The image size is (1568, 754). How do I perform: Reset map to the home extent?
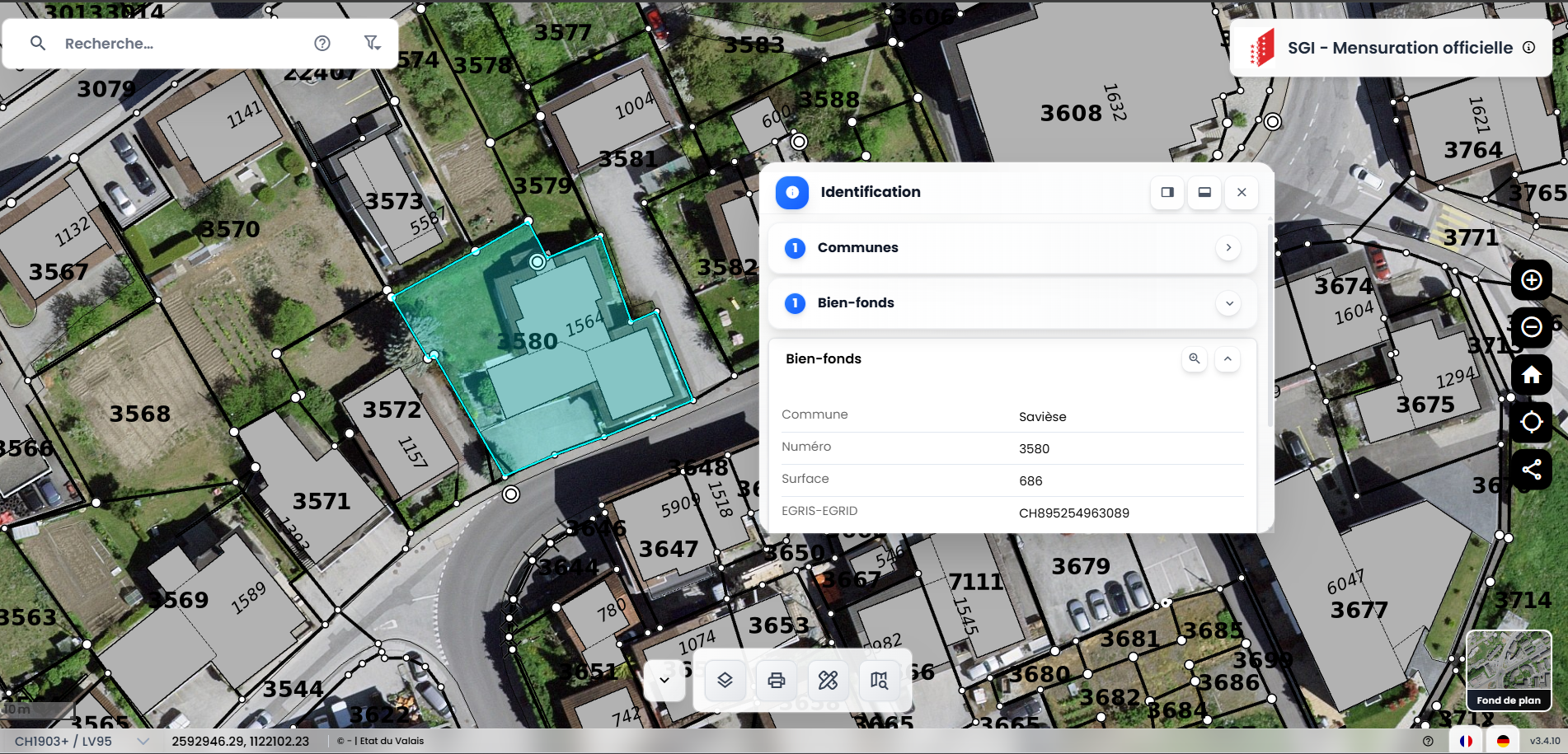click(x=1531, y=375)
